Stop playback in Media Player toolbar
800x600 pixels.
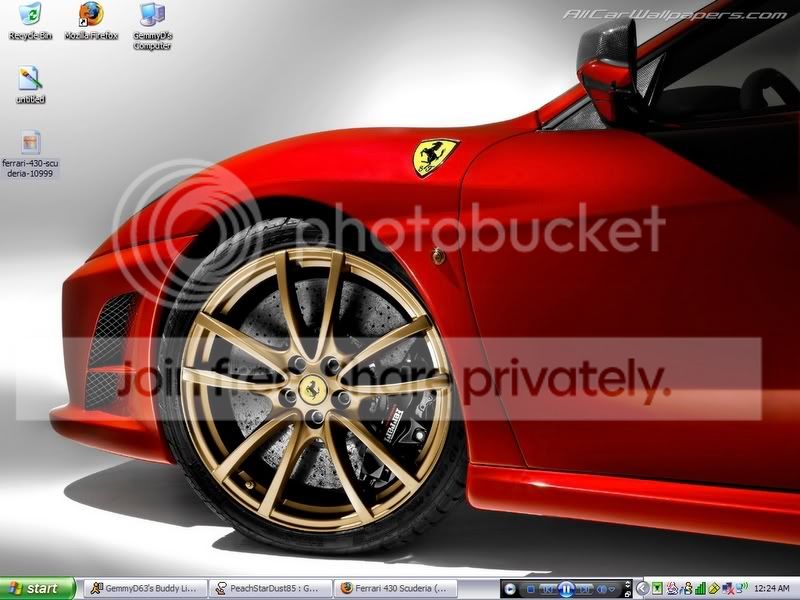tap(531, 589)
